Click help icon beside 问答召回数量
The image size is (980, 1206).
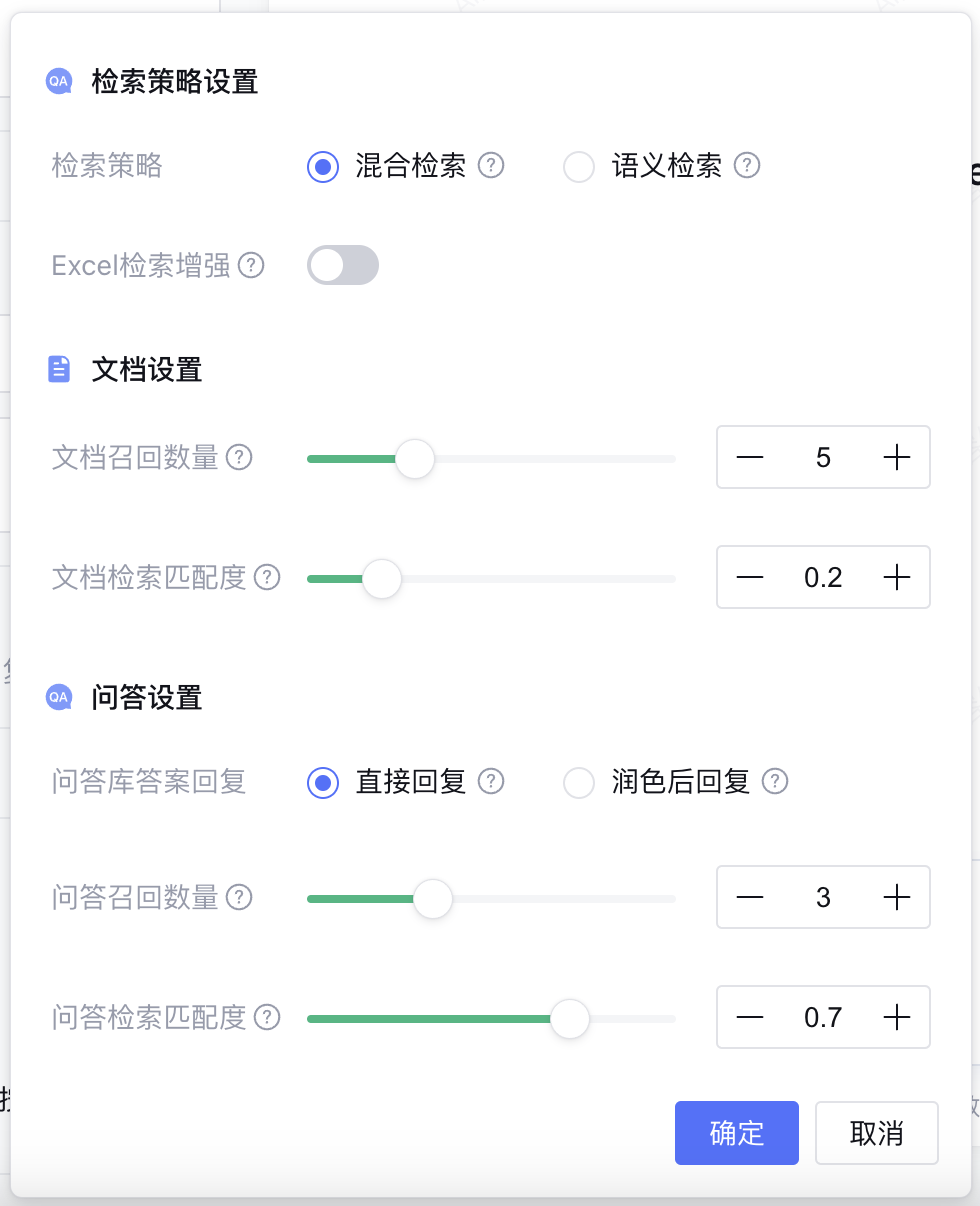(x=239, y=897)
